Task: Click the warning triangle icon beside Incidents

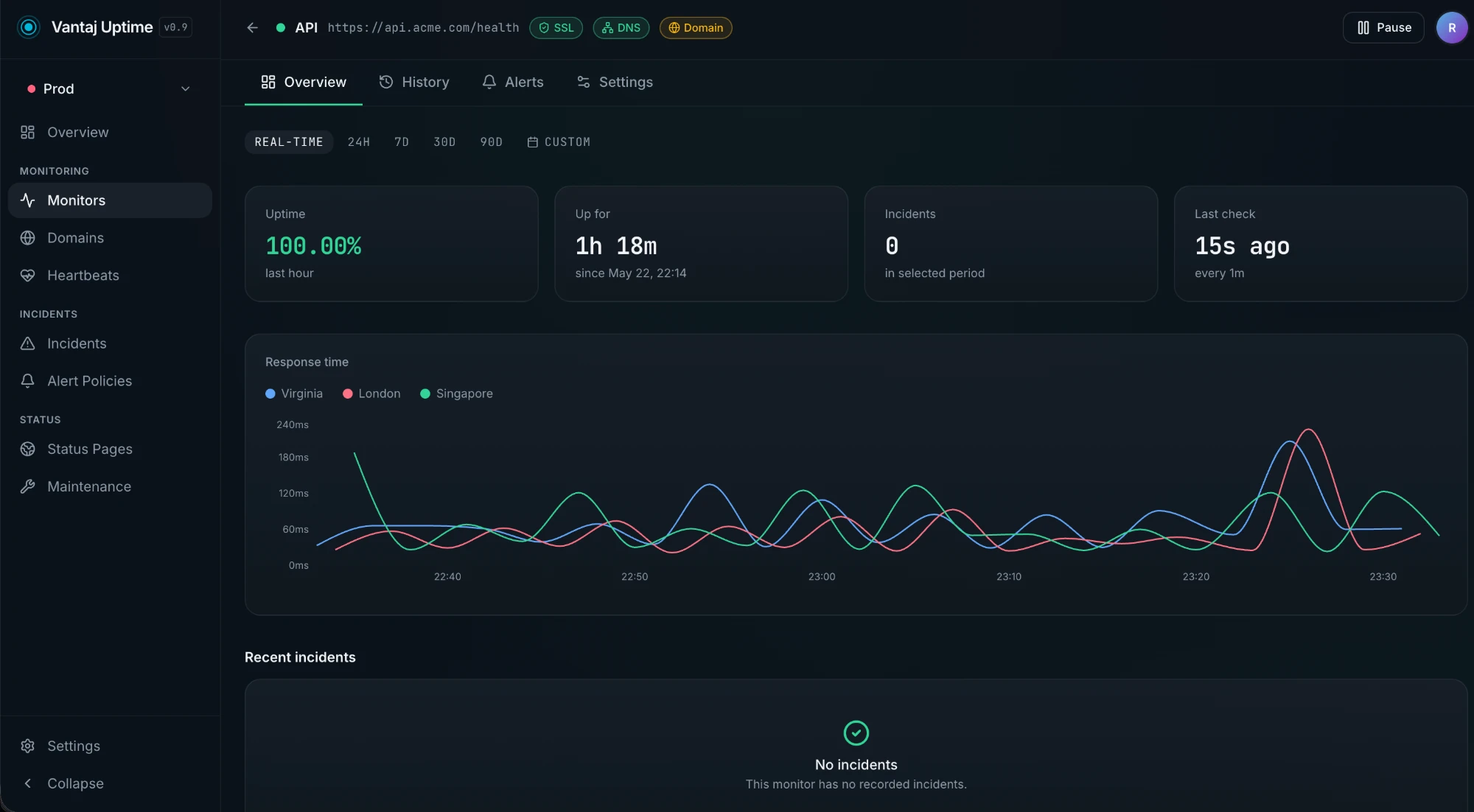Action: 27,343
